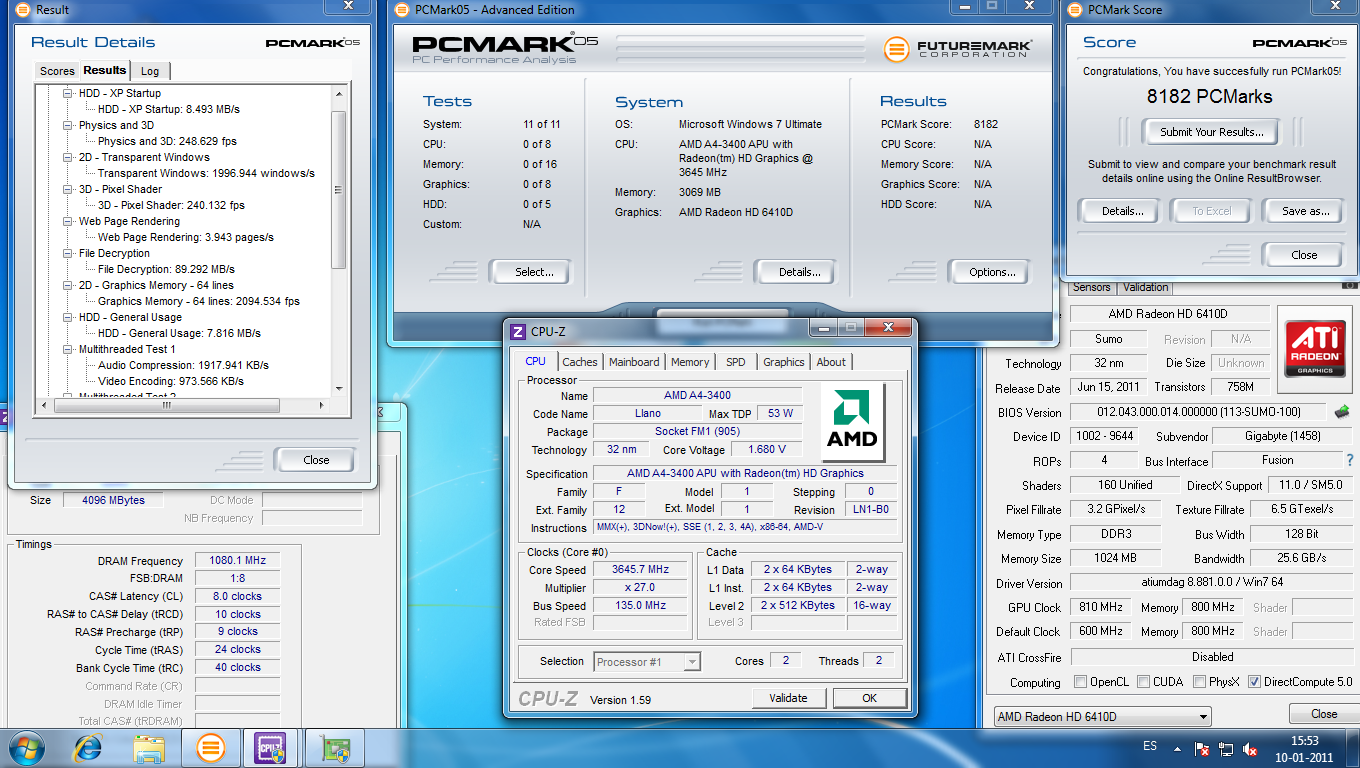Switch to the Log tab
Viewport: 1360px width, 768px height.
click(x=150, y=71)
